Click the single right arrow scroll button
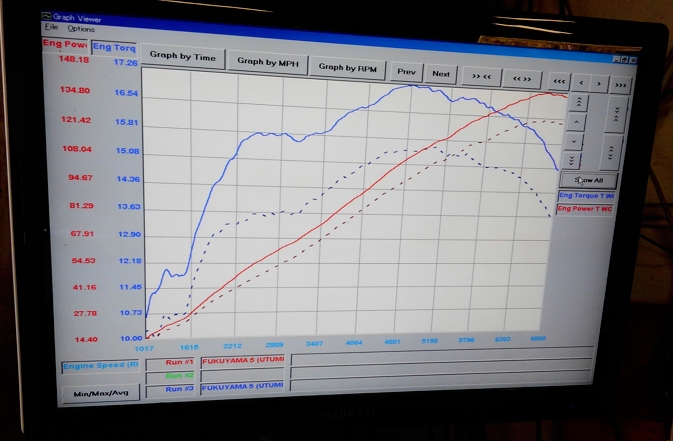673x441 pixels. pyautogui.click(x=600, y=83)
